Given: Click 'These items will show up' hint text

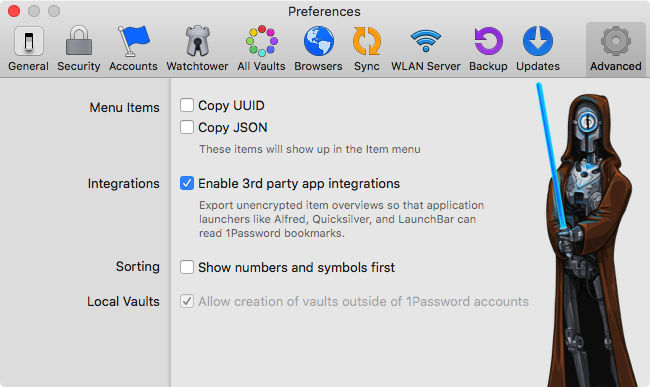Looking at the screenshot, I should pyautogui.click(x=310, y=149).
